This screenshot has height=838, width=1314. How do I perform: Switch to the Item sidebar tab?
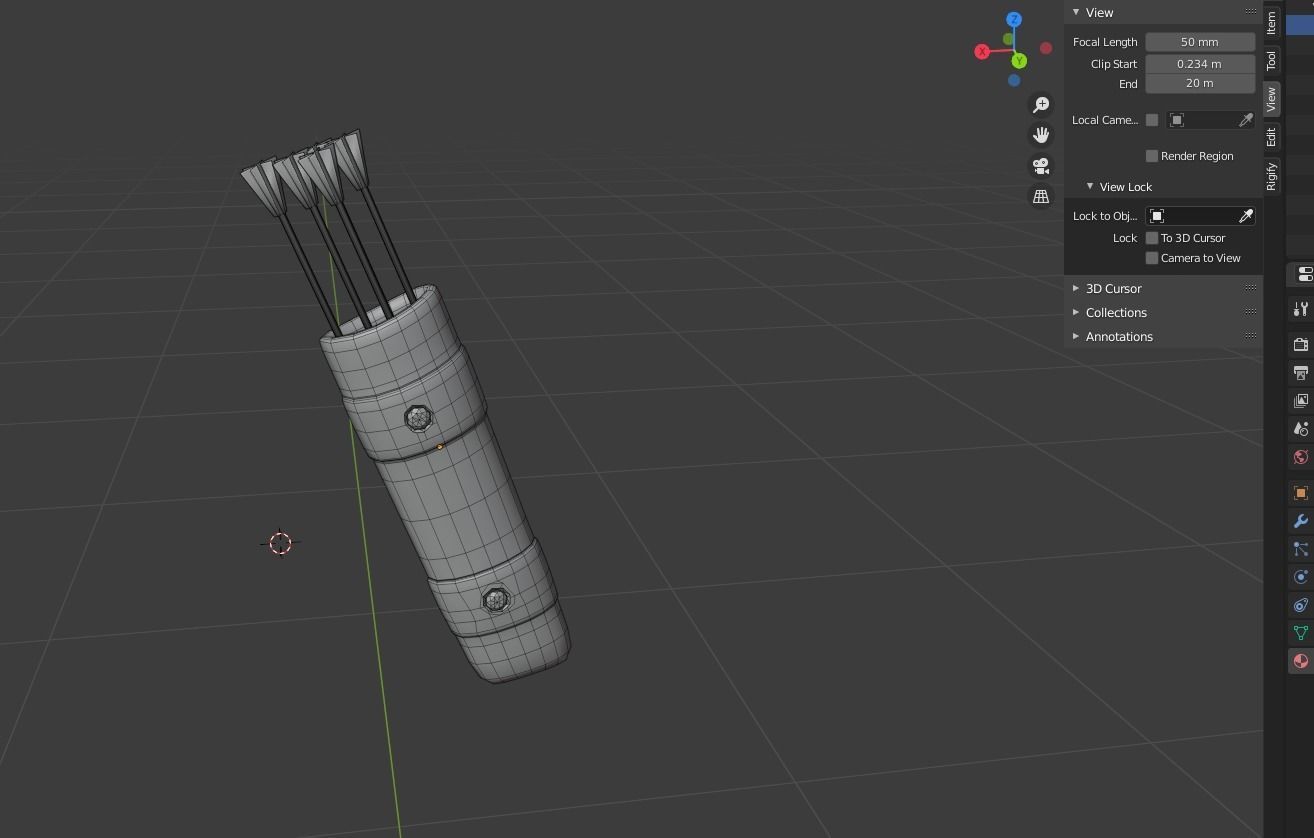pos(1271,22)
